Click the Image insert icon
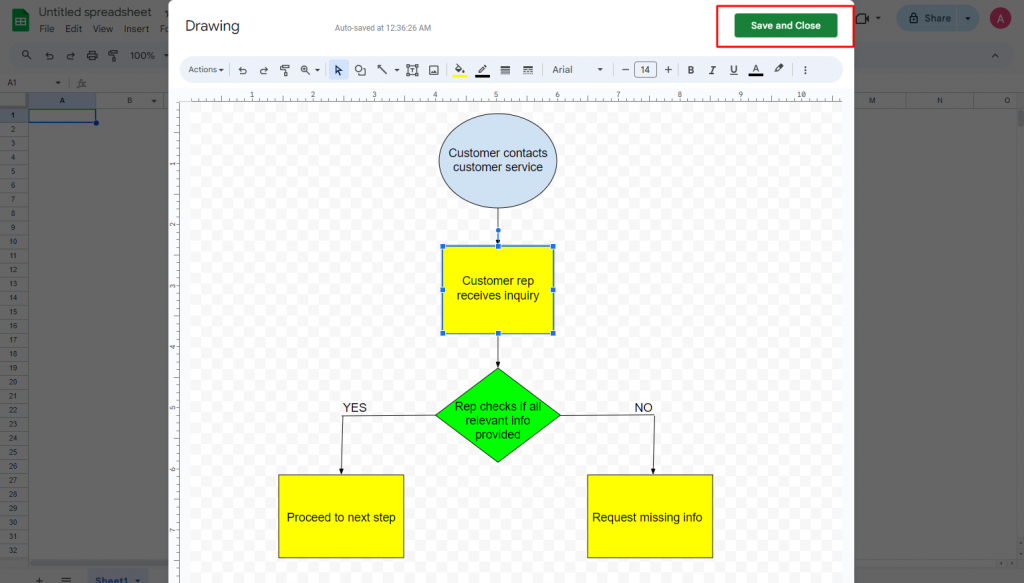This screenshot has width=1024, height=583. click(x=434, y=70)
